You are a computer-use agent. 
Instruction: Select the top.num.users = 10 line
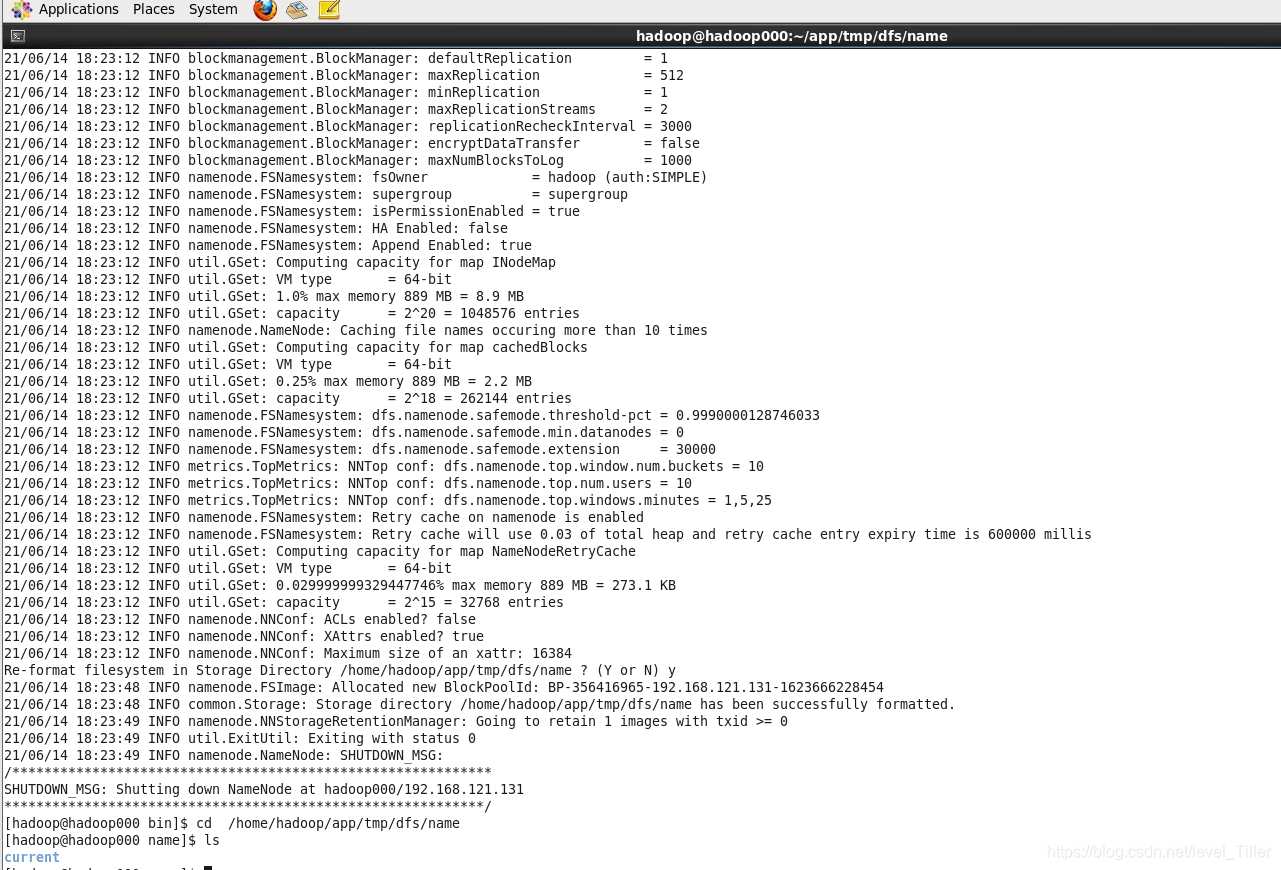(x=348, y=483)
